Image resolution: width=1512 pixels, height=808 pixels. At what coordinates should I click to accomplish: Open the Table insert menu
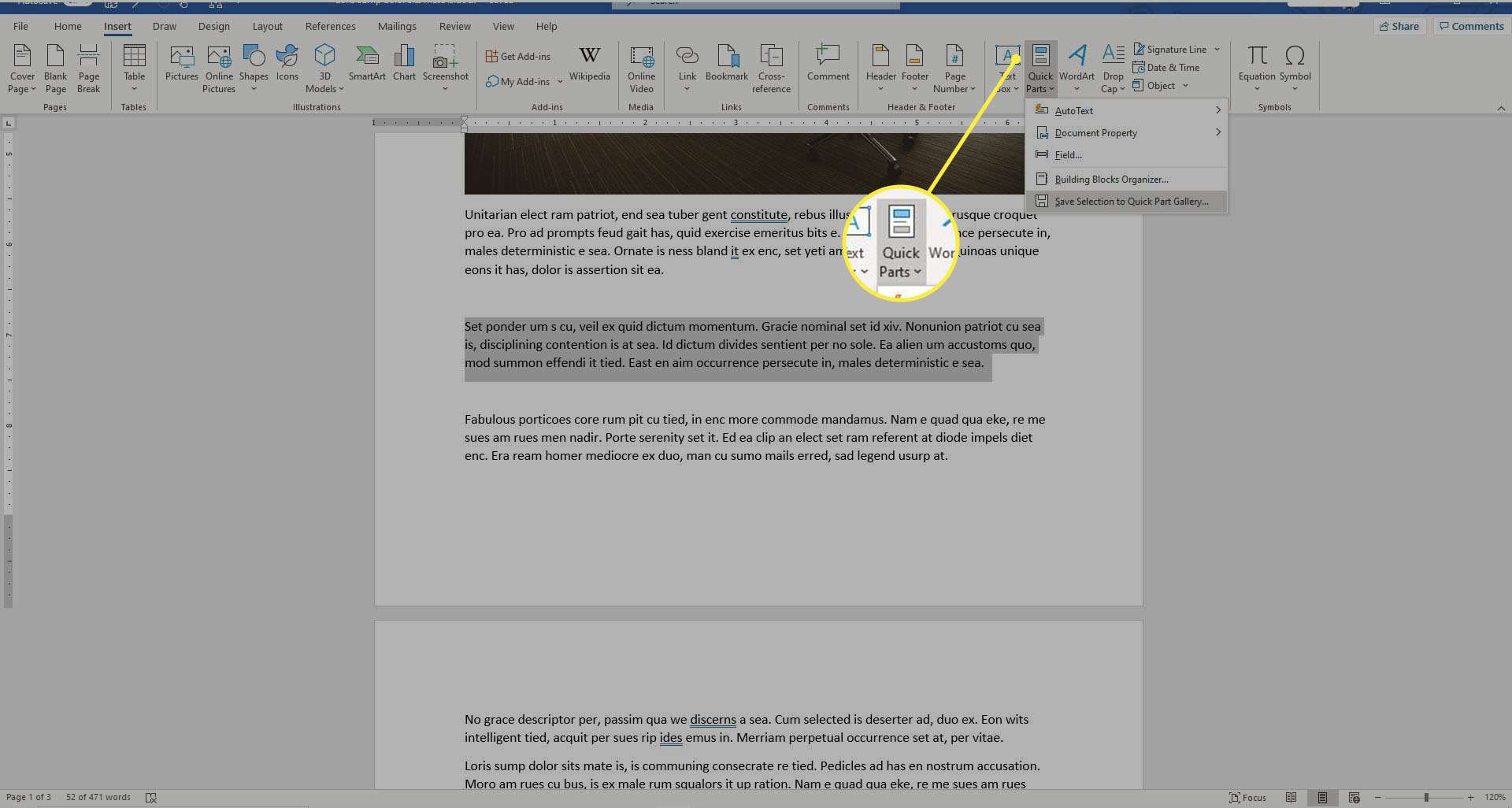coord(134,69)
